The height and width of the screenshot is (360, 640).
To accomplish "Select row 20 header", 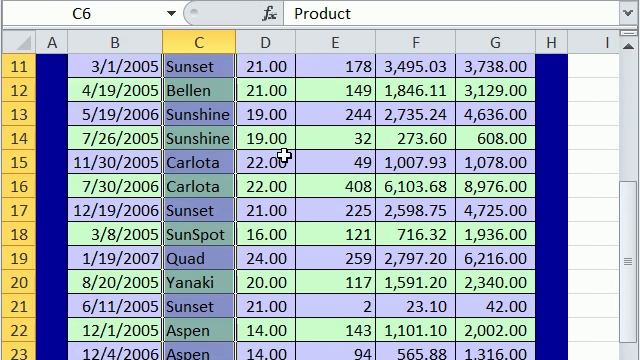I will pyautogui.click(x=19, y=282).
